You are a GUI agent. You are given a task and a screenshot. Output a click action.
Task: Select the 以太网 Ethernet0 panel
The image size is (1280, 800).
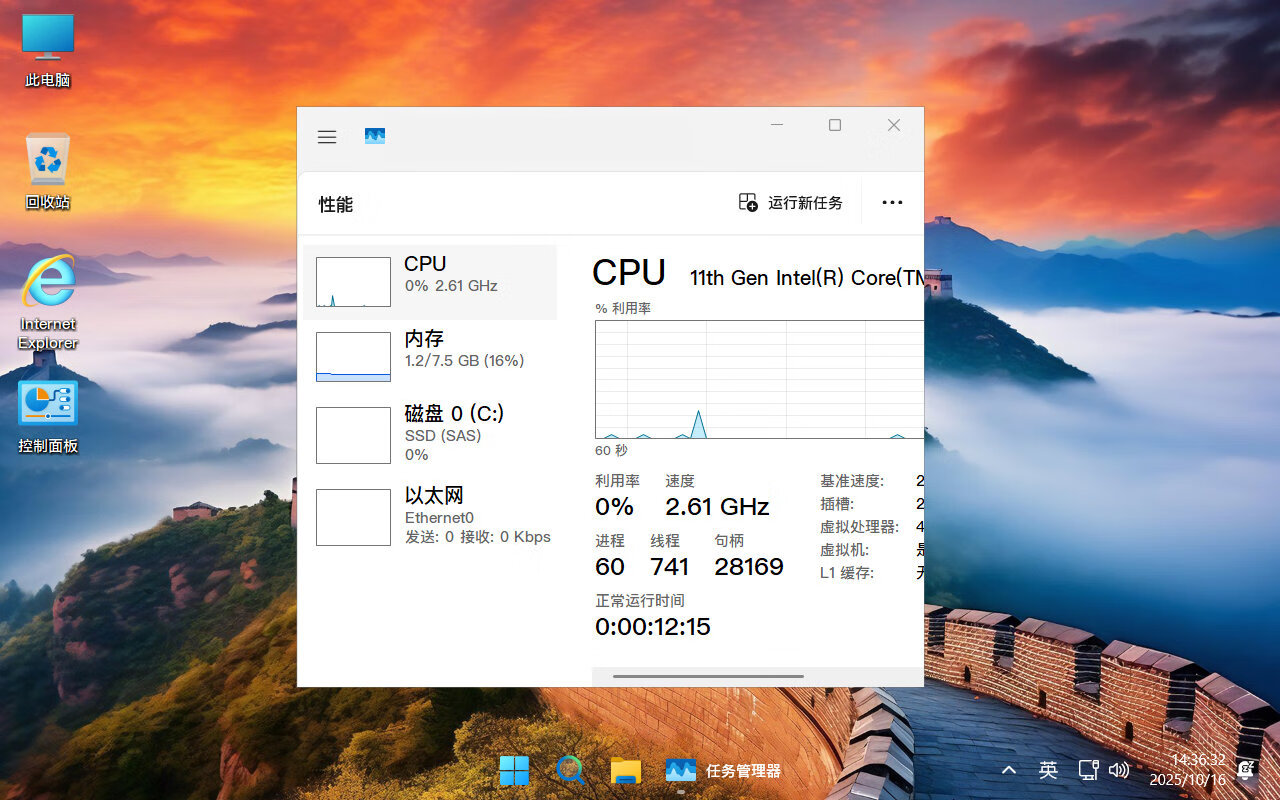pyautogui.click(x=430, y=516)
